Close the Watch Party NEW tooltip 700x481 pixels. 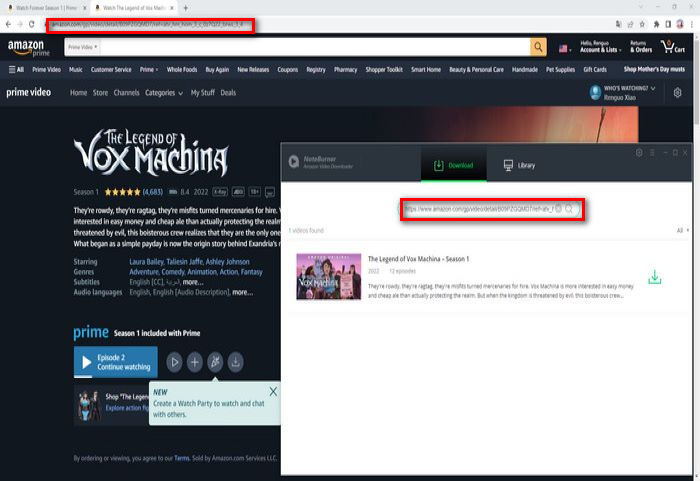pos(273,392)
